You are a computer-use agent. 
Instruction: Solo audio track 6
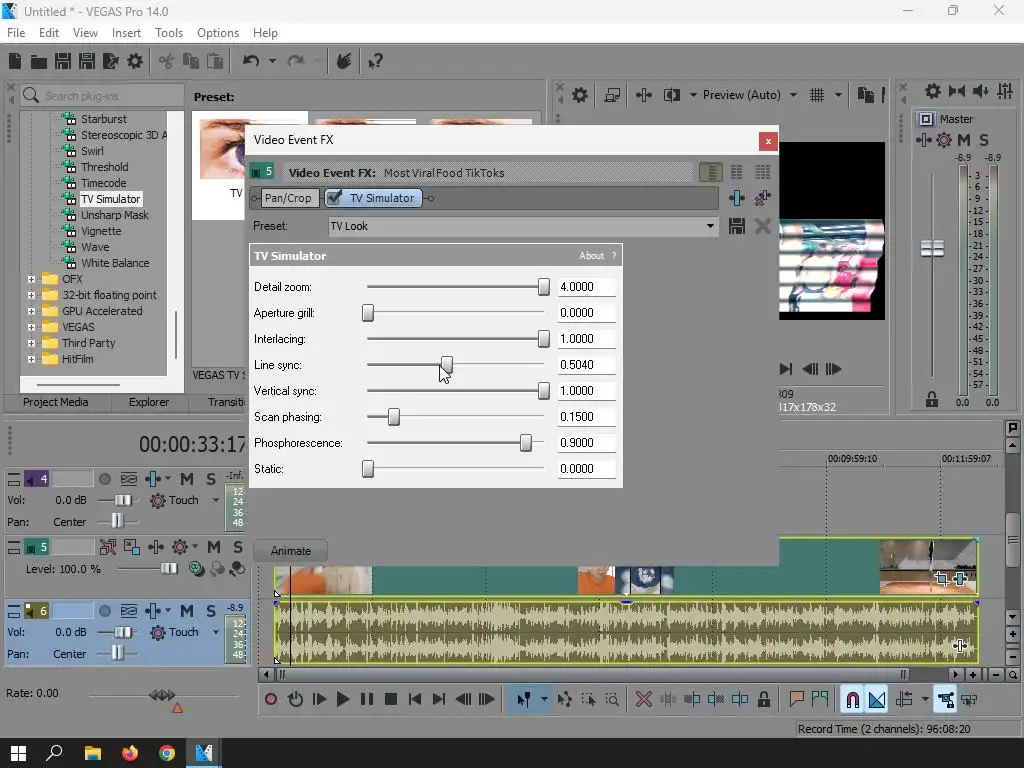(x=211, y=611)
